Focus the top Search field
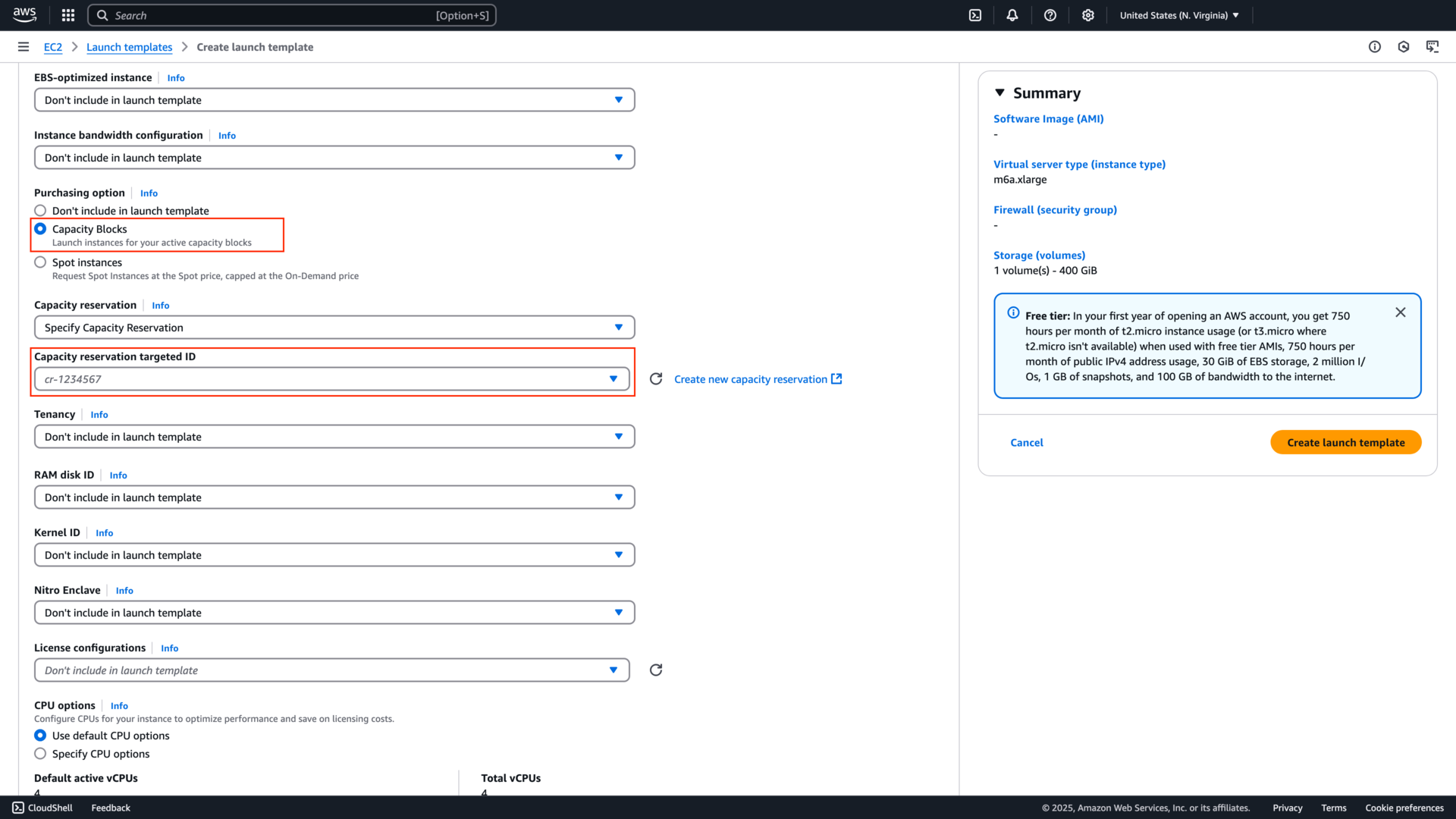 point(292,15)
